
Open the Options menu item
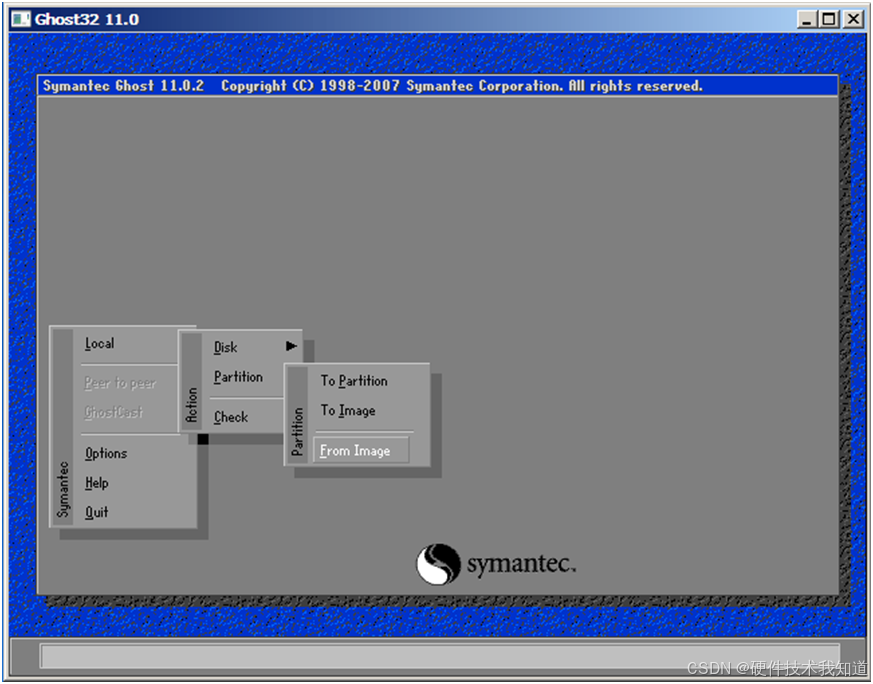click(x=106, y=454)
